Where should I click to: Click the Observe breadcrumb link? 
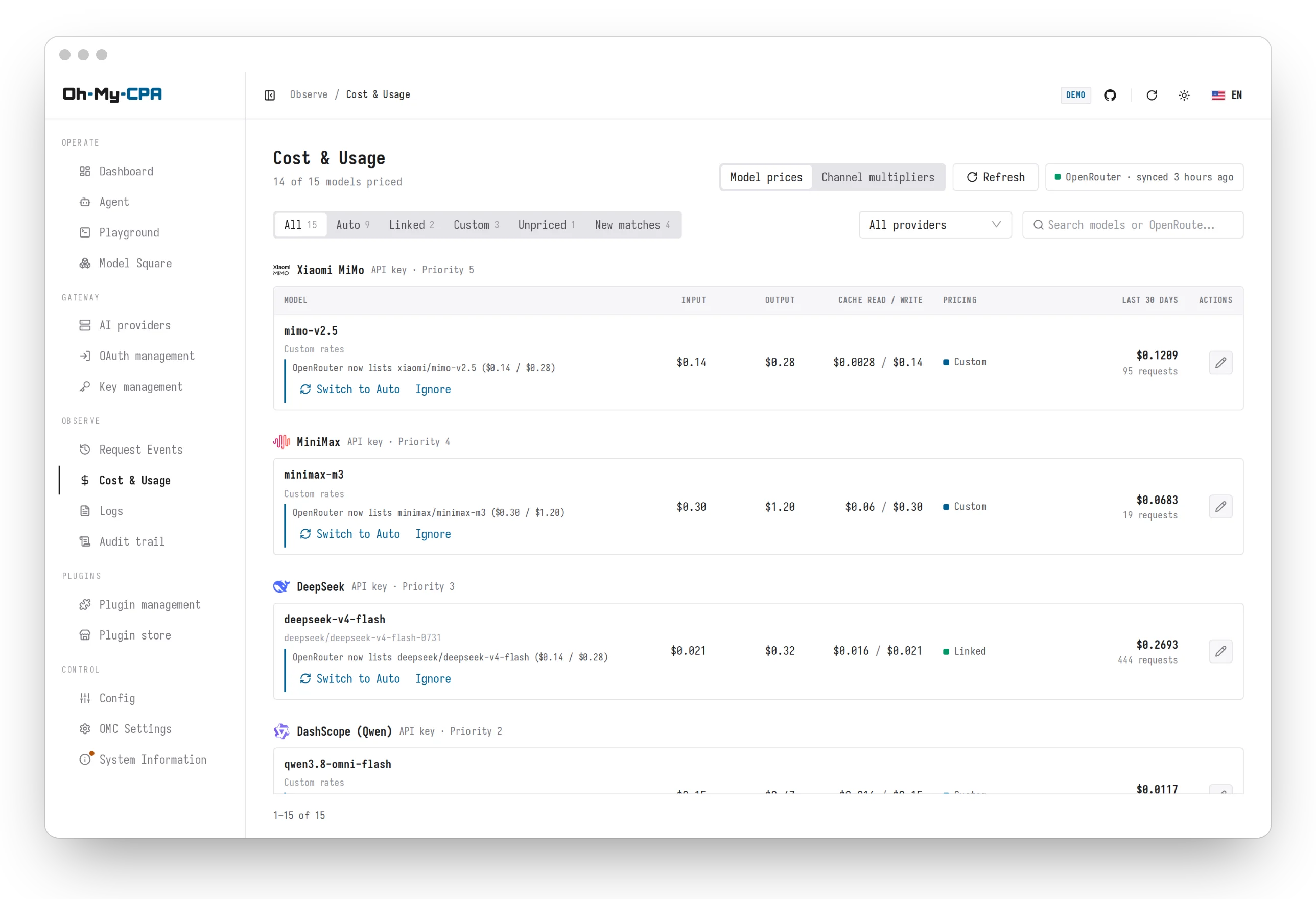click(x=309, y=94)
